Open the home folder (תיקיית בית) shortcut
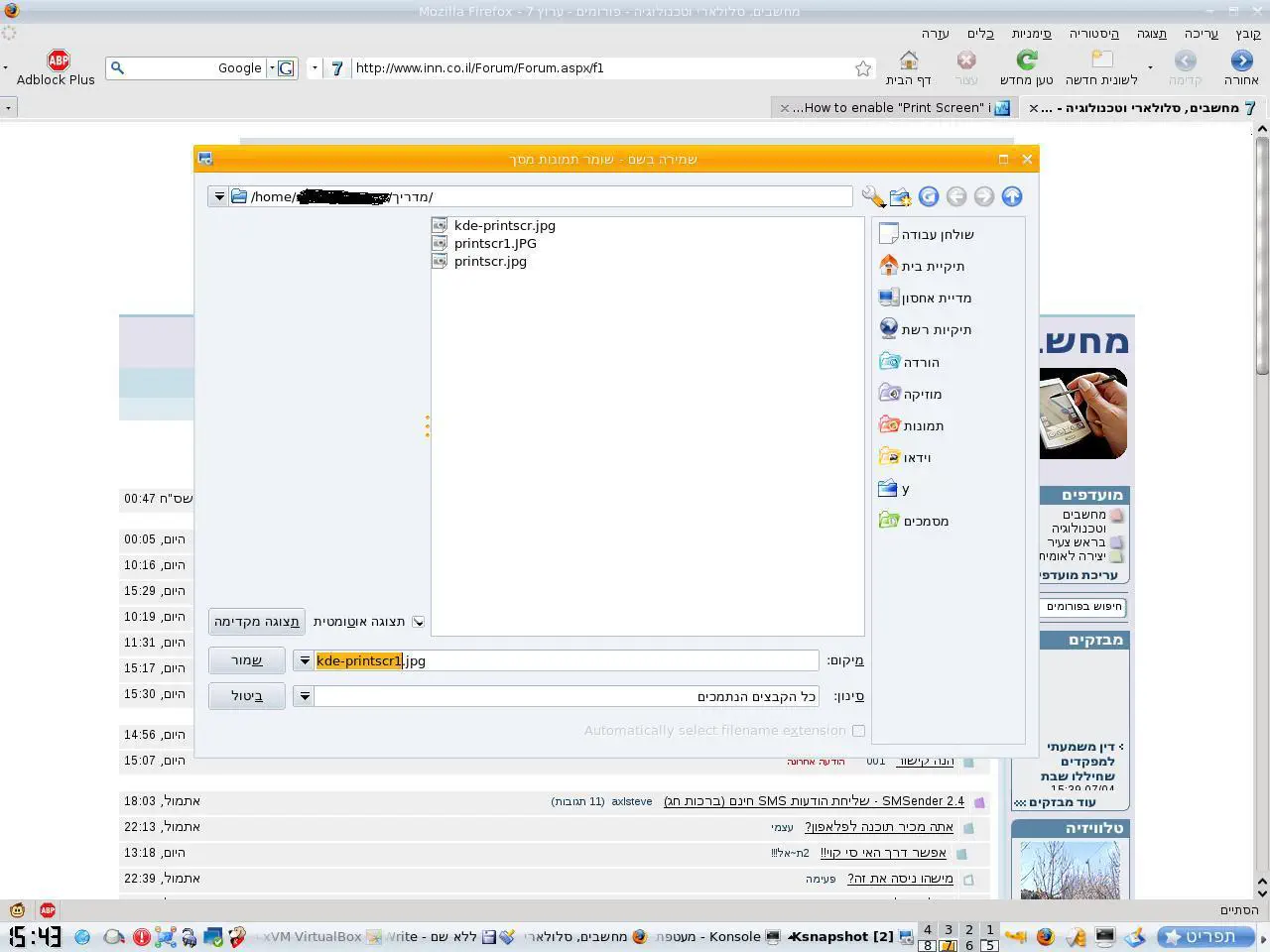The width and height of the screenshot is (1270, 952). point(922,266)
